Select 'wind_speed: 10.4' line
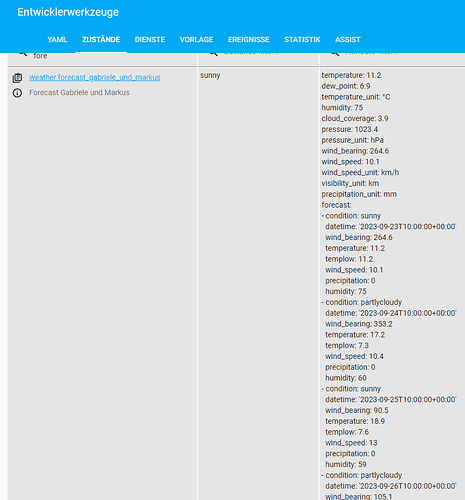Image resolution: width=465 pixels, height=500 pixels. click(355, 356)
